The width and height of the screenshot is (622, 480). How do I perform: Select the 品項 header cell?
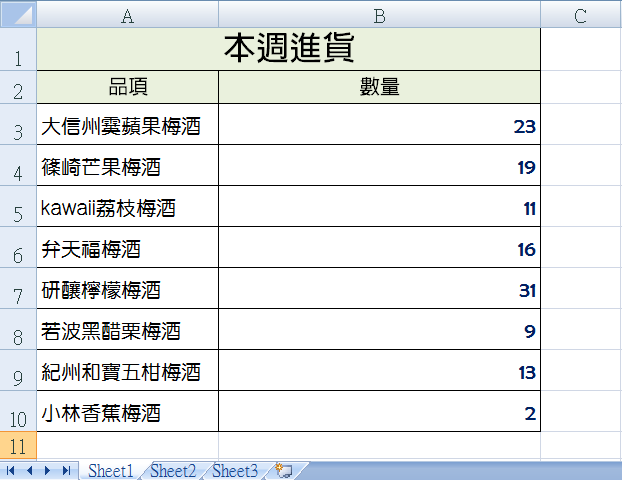point(127,87)
